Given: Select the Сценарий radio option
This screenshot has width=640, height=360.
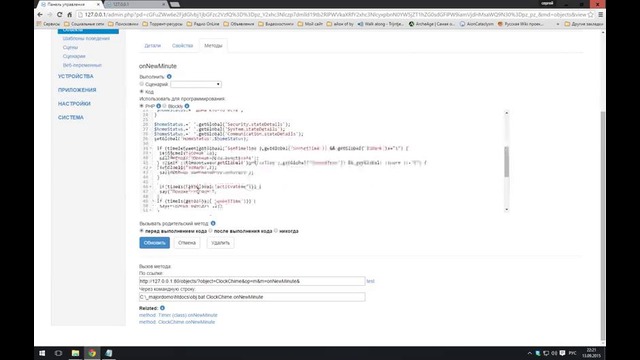Looking at the screenshot, I should pyautogui.click(x=142, y=84).
